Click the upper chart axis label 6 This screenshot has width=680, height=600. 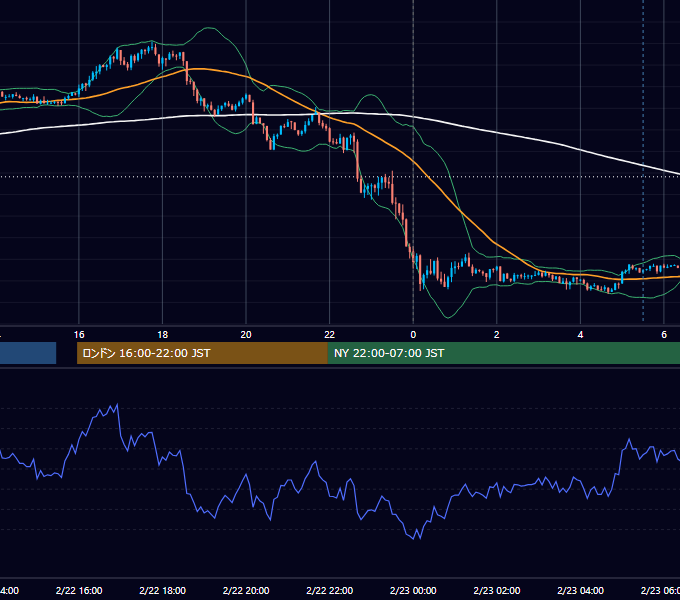(x=664, y=335)
